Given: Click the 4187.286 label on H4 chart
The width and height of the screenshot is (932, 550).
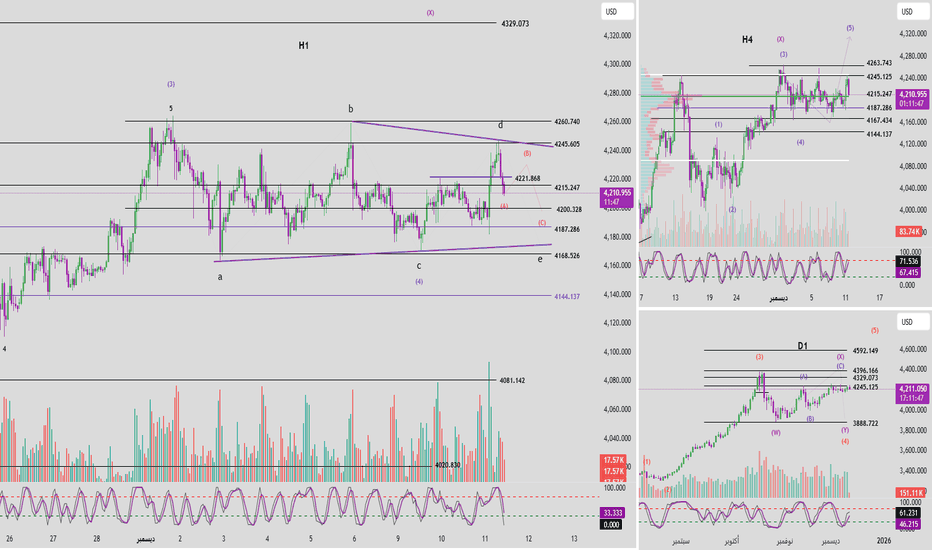Looking at the screenshot, I should pyautogui.click(x=879, y=108).
